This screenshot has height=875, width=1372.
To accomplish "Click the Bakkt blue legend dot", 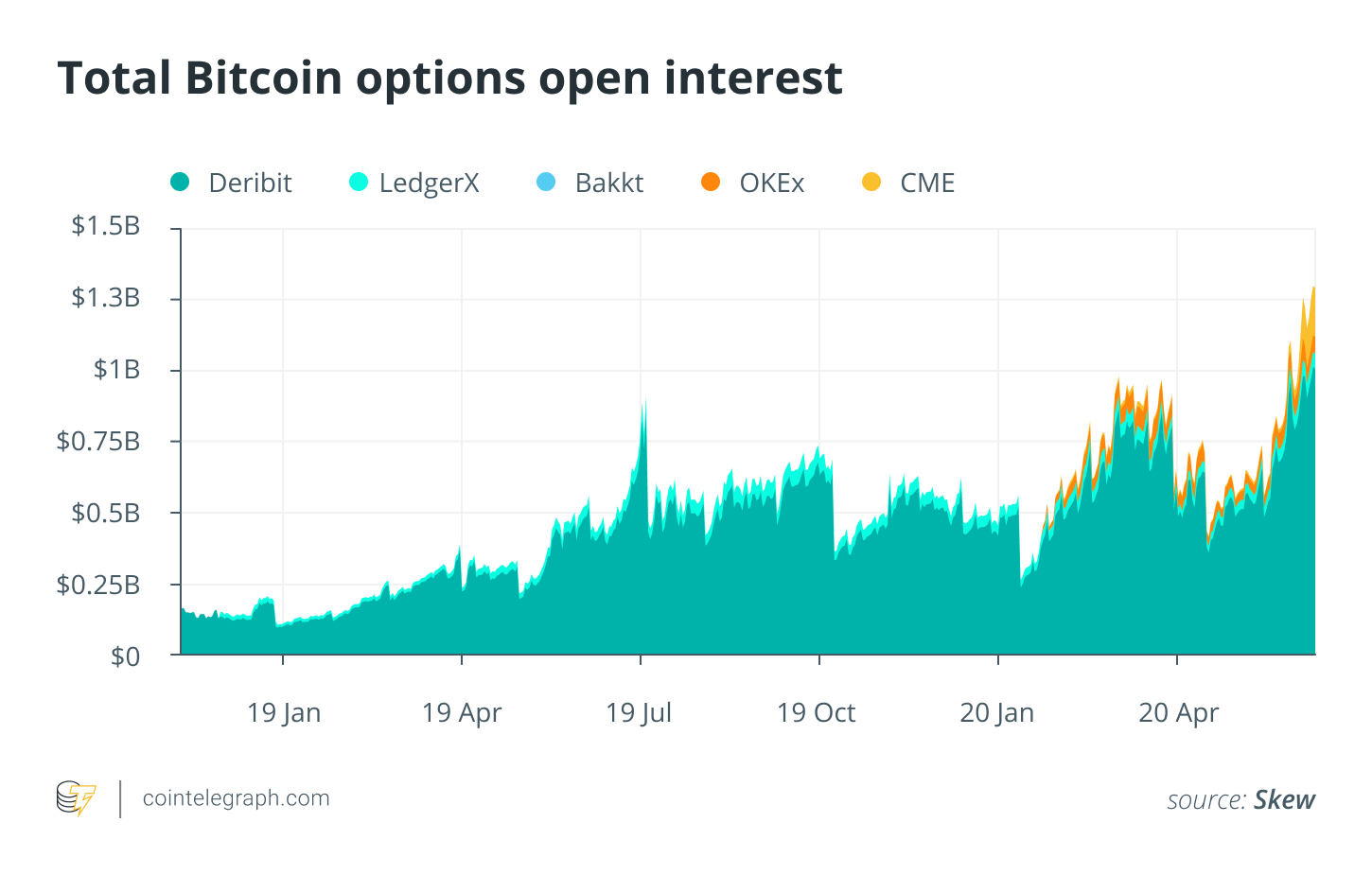I will coord(546,182).
